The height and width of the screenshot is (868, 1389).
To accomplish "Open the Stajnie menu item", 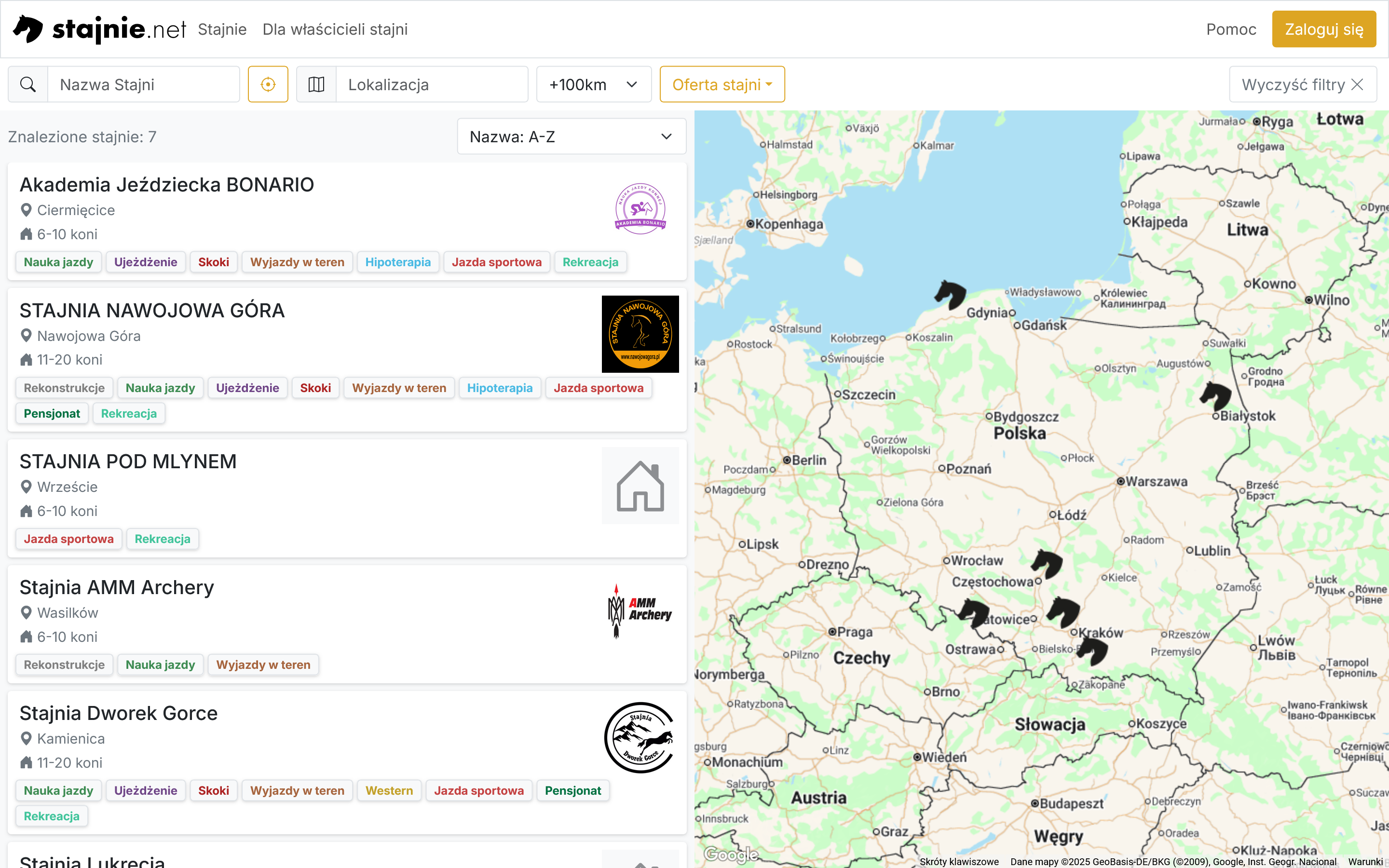I will click(222, 29).
